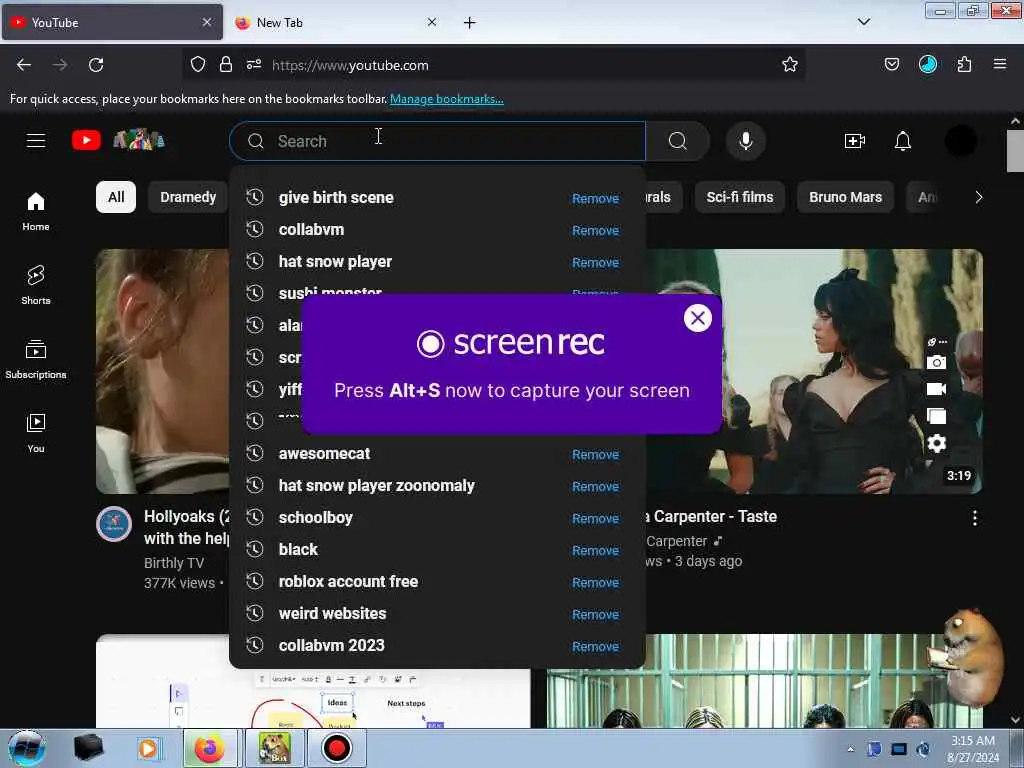Viewport: 1024px width, 768px height.
Task: Choose the 'awesomecat' suggestion
Action: [x=437, y=453]
